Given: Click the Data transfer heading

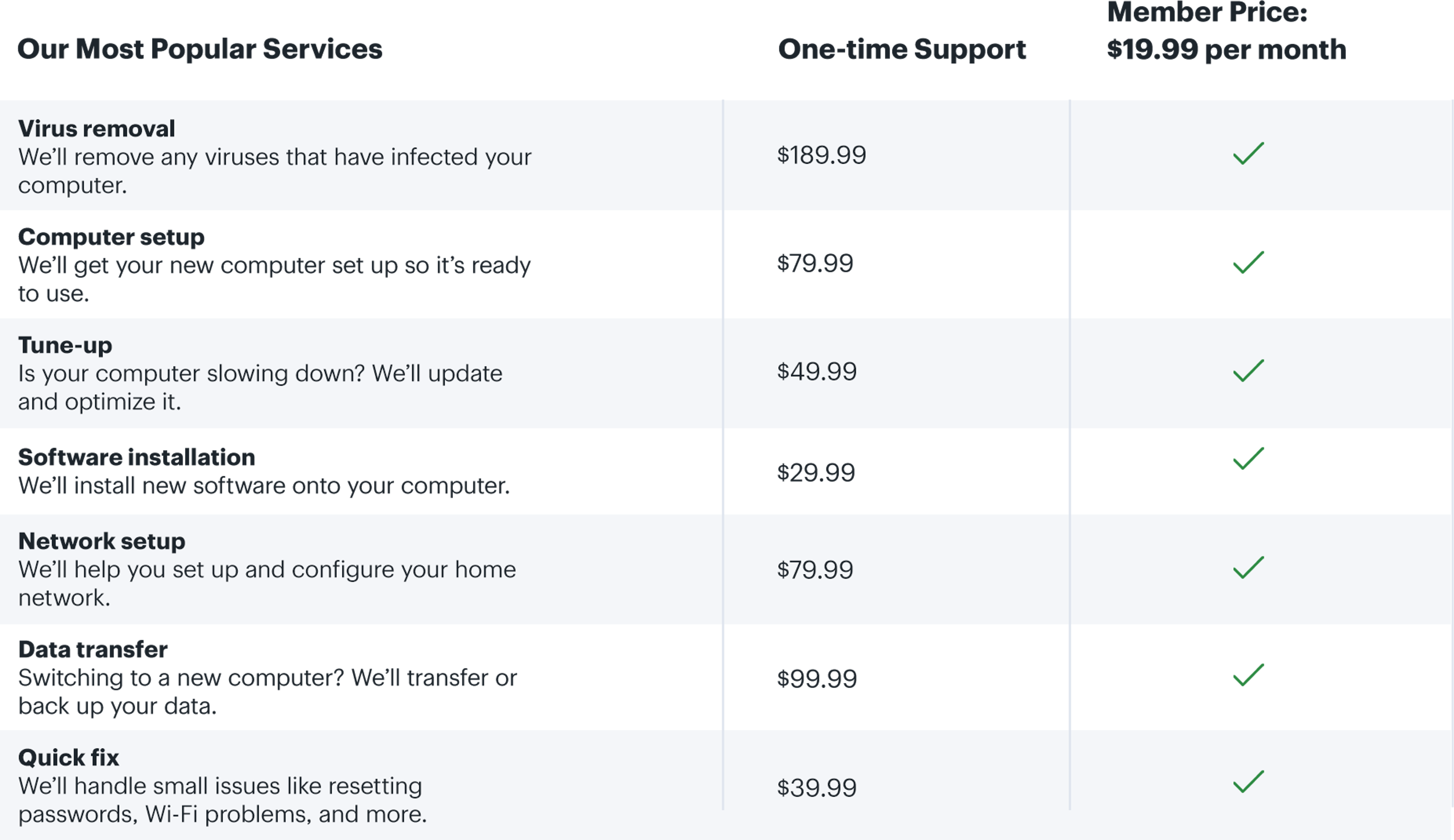Looking at the screenshot, I should click(93, 650).
